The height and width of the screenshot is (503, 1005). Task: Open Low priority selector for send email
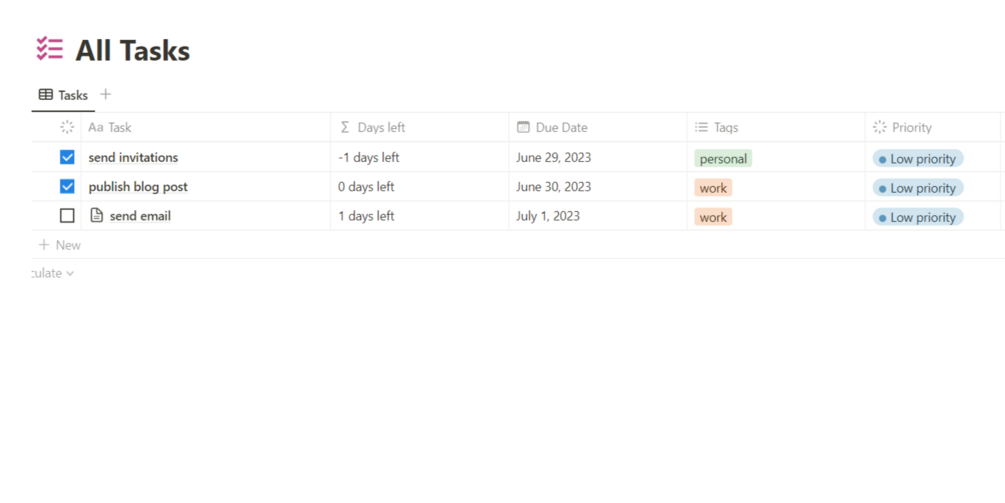(x=917, y=217)
